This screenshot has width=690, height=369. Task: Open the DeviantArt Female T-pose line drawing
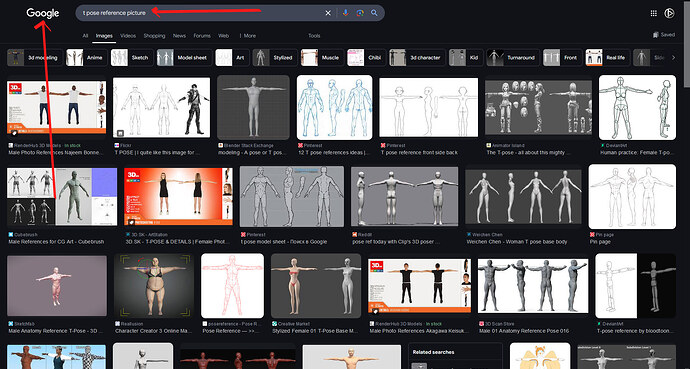click(x=637, y=107)
